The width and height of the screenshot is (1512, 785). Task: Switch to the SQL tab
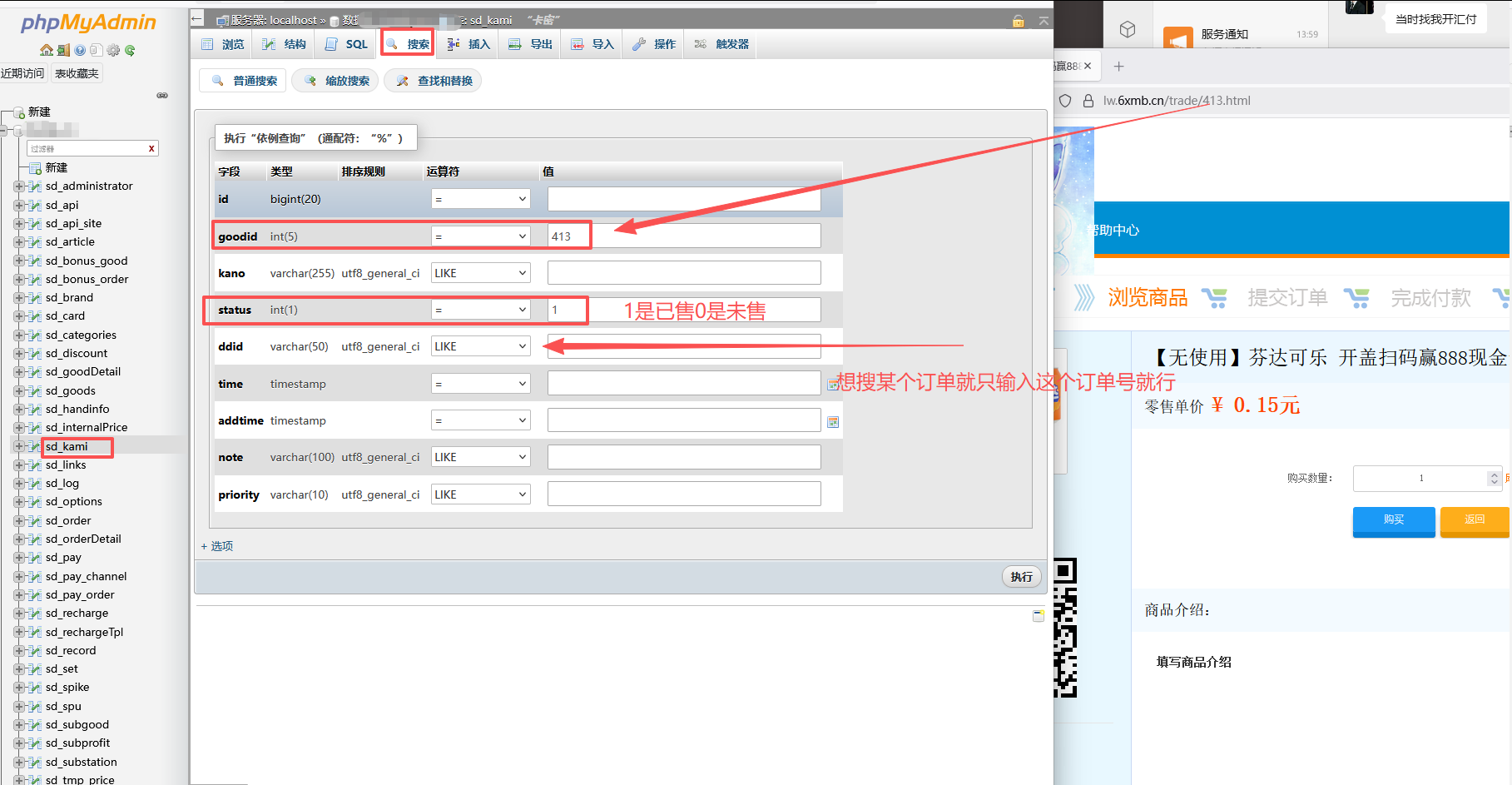tap(347, 44)
